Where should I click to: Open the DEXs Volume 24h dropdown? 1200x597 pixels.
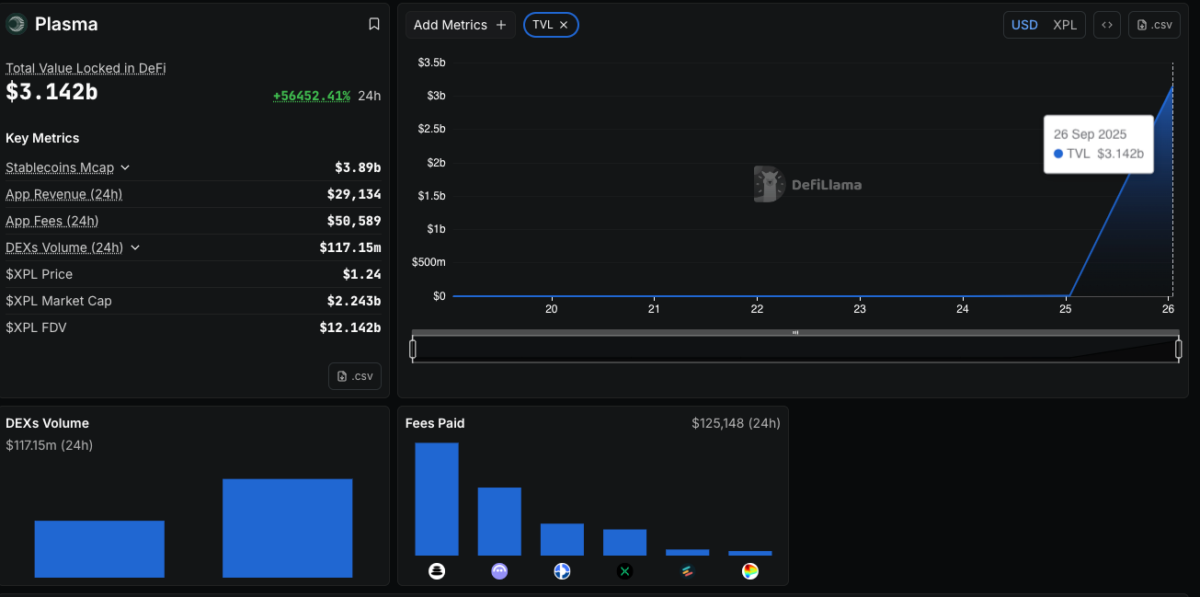136,247
